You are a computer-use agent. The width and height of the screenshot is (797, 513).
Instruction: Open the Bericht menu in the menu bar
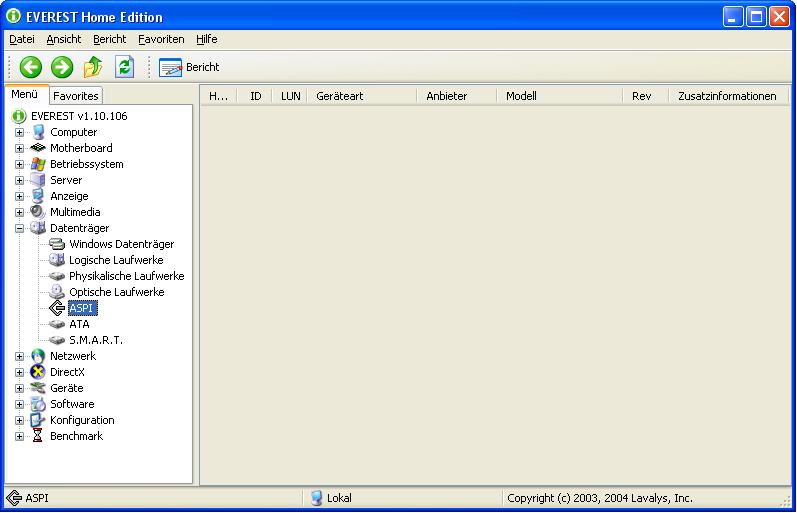[x=109, y=39]
